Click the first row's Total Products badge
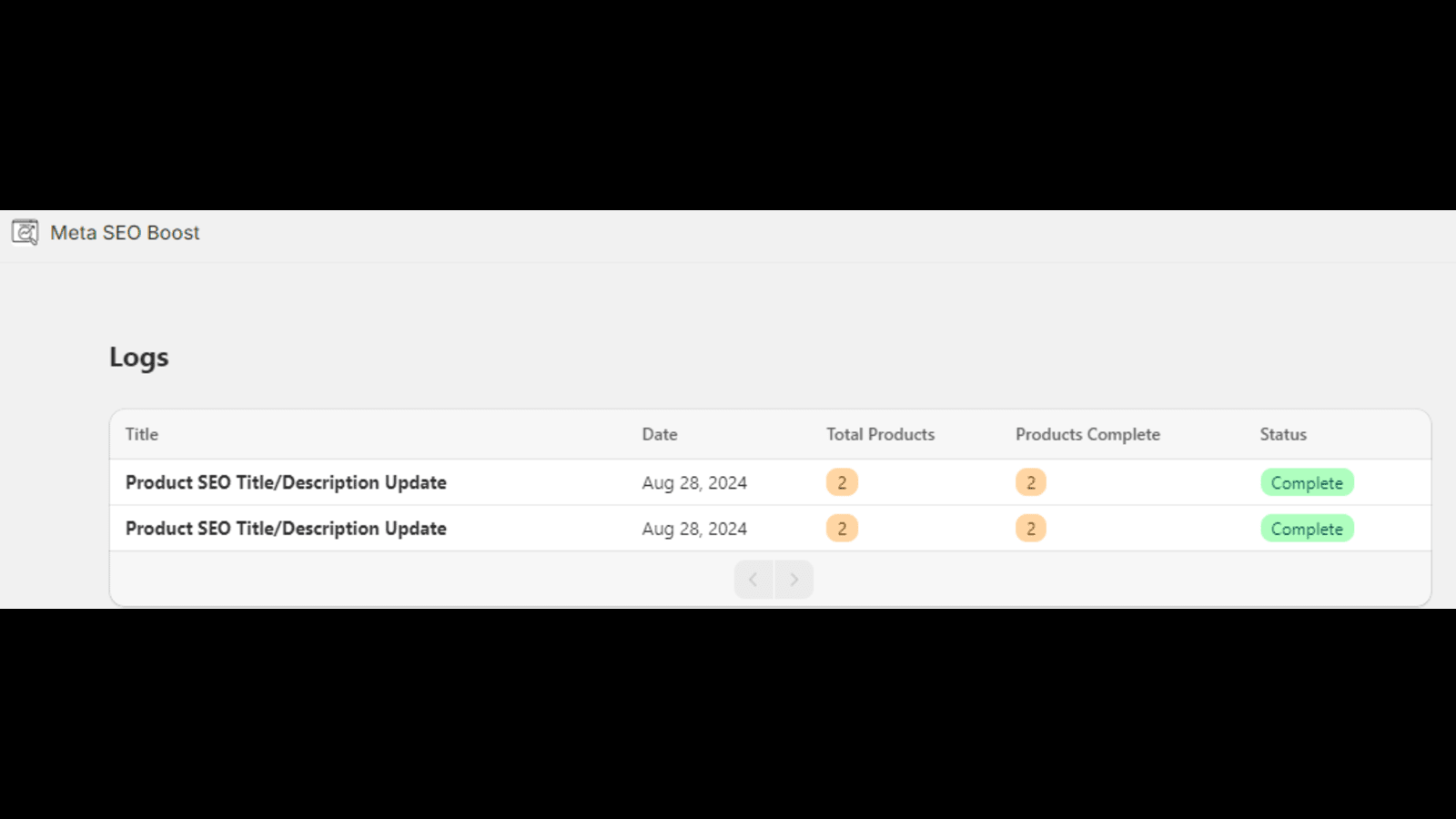 tap(842, 482)
